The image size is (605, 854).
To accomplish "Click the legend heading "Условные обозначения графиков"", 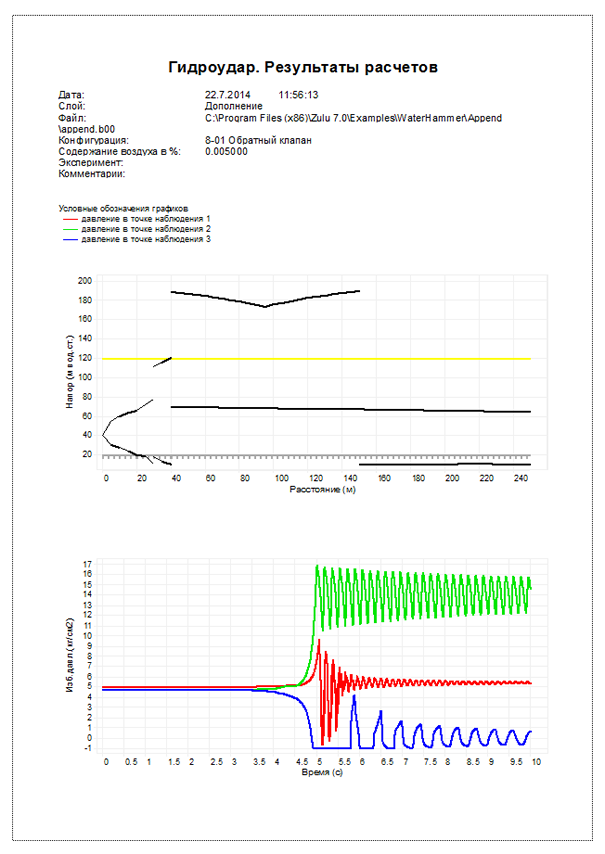I will tap(124, 208).
